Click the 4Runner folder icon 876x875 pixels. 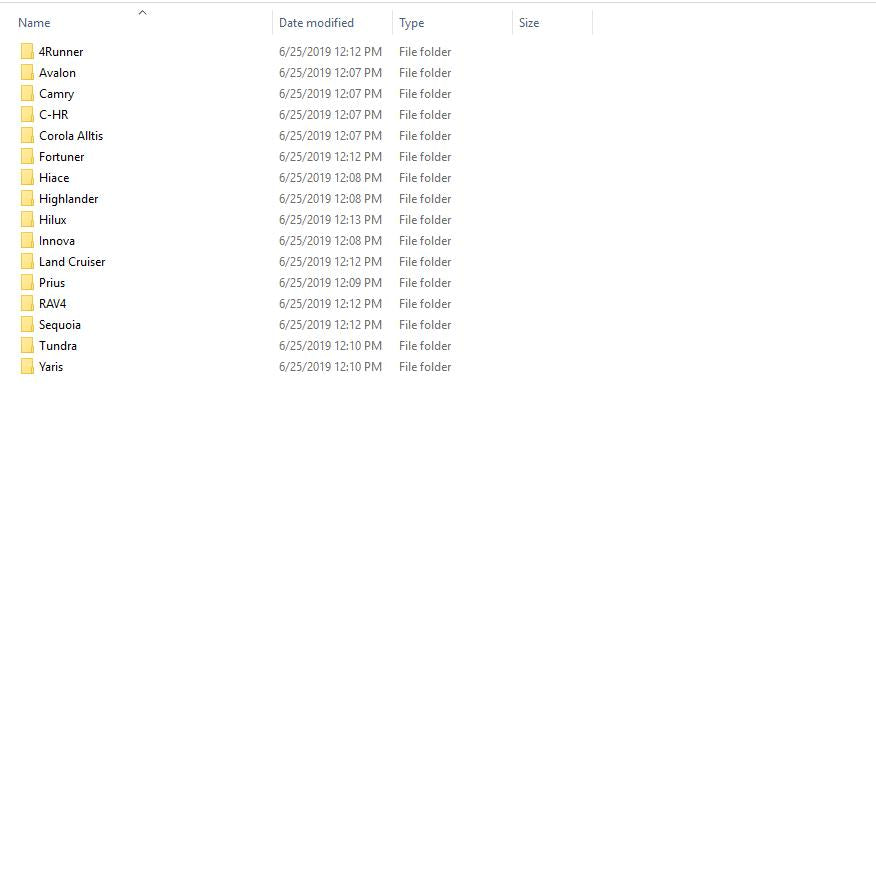tap(27, 52)
